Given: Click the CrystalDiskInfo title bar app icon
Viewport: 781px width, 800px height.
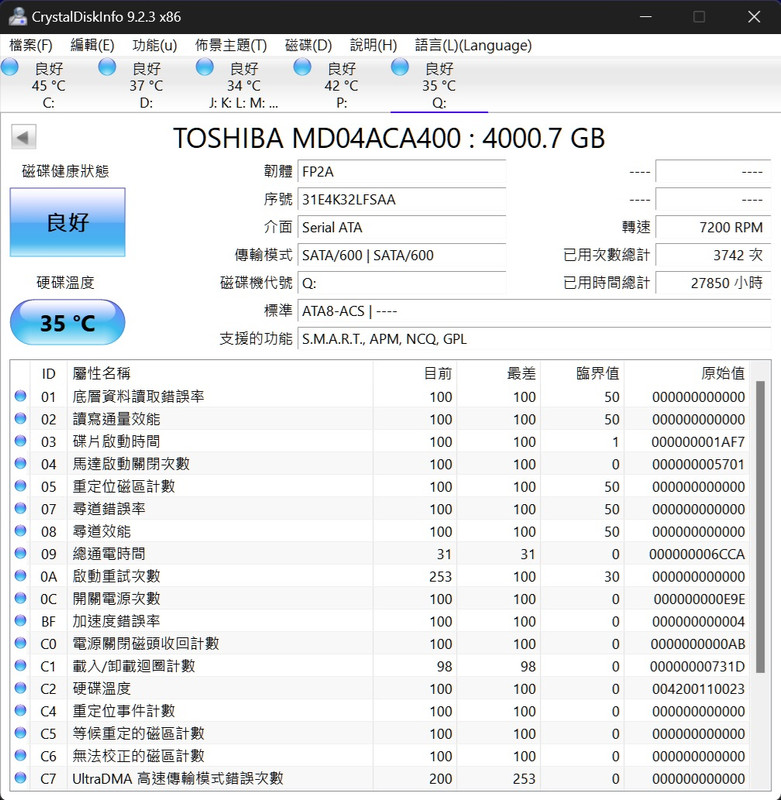Looking at the screenshot, I should pyautogui.click(x=17, y=16).
